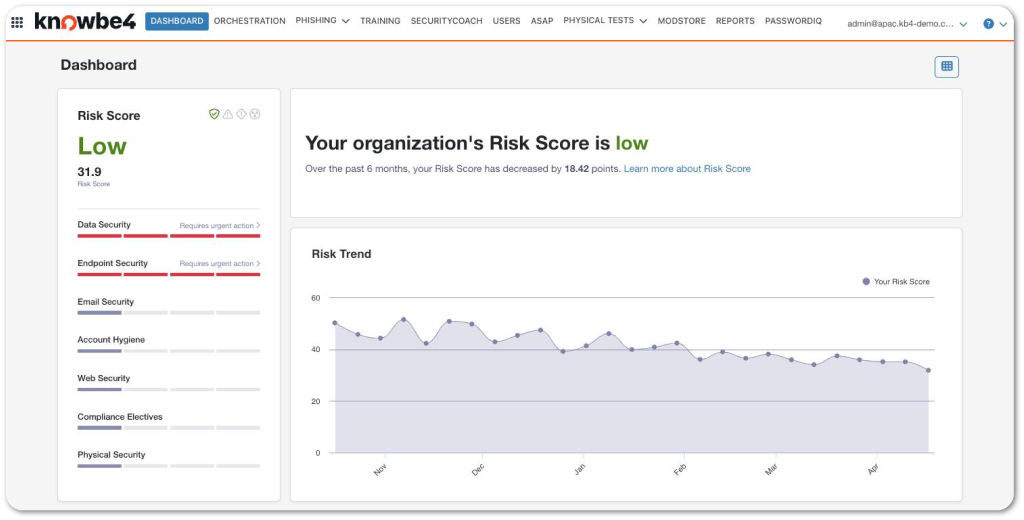Click the Dashboard page heading
The height and width of the screenshot is (520, 1024).
[99, 65]
